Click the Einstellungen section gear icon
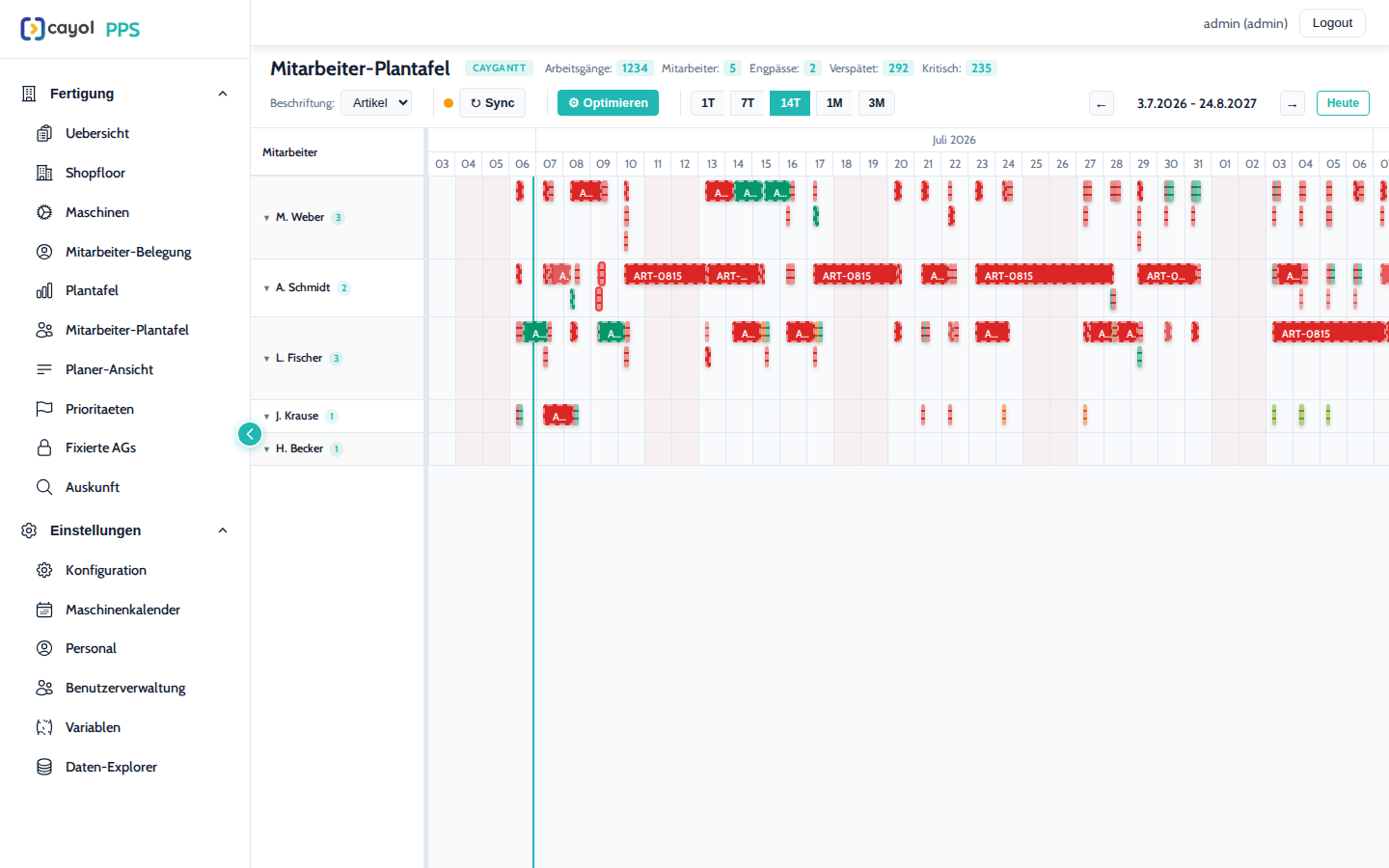The image size is (1389, 868). [29, 530]
